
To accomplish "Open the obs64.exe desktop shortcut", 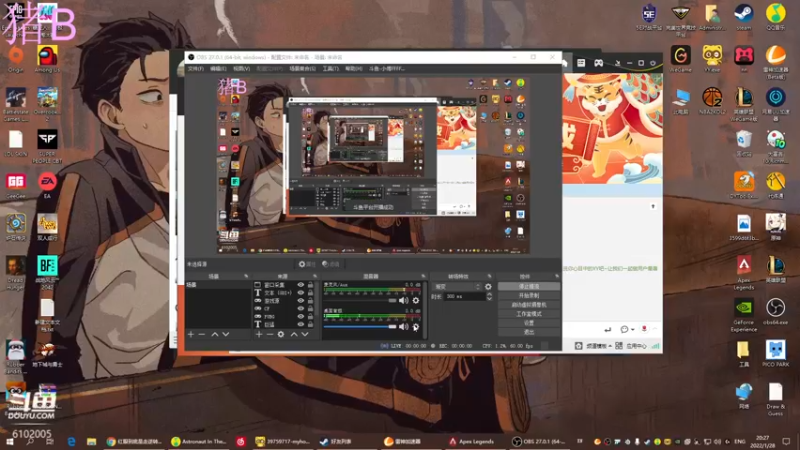I will click(776, 311).
